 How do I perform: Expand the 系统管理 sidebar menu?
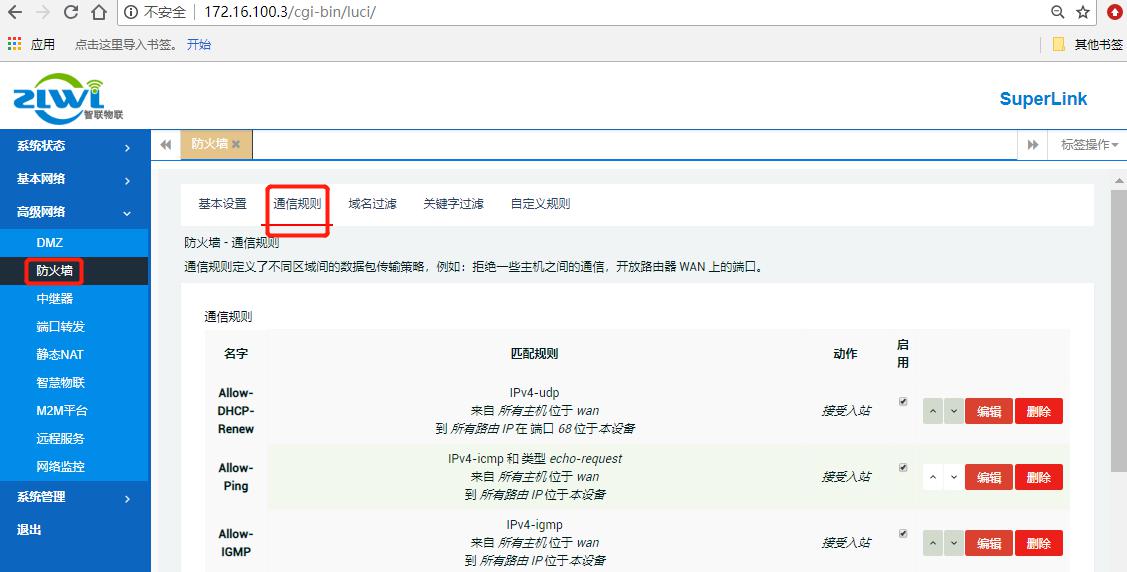click(75, 497)
